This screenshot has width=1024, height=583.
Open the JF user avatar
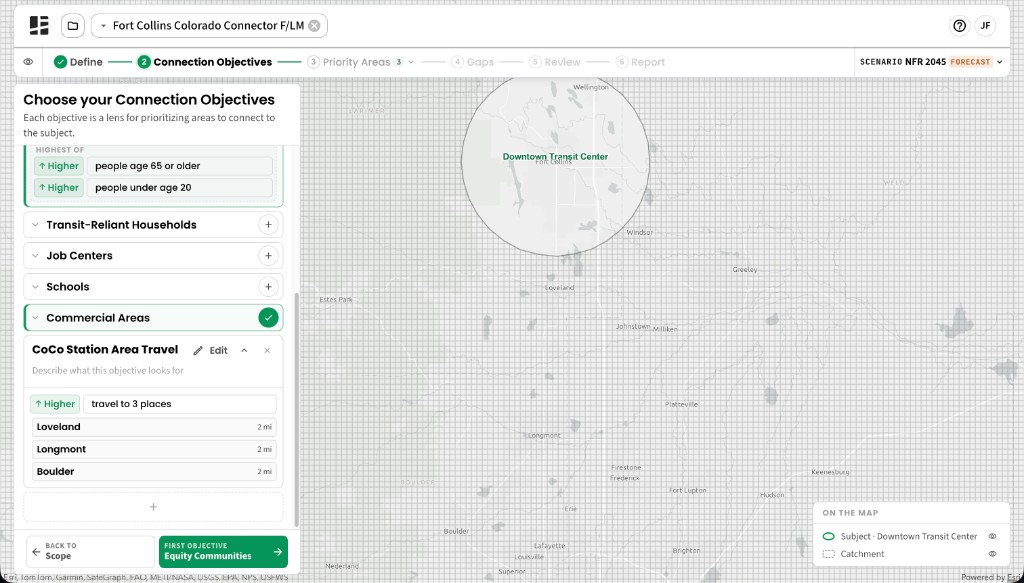(985, 26)
